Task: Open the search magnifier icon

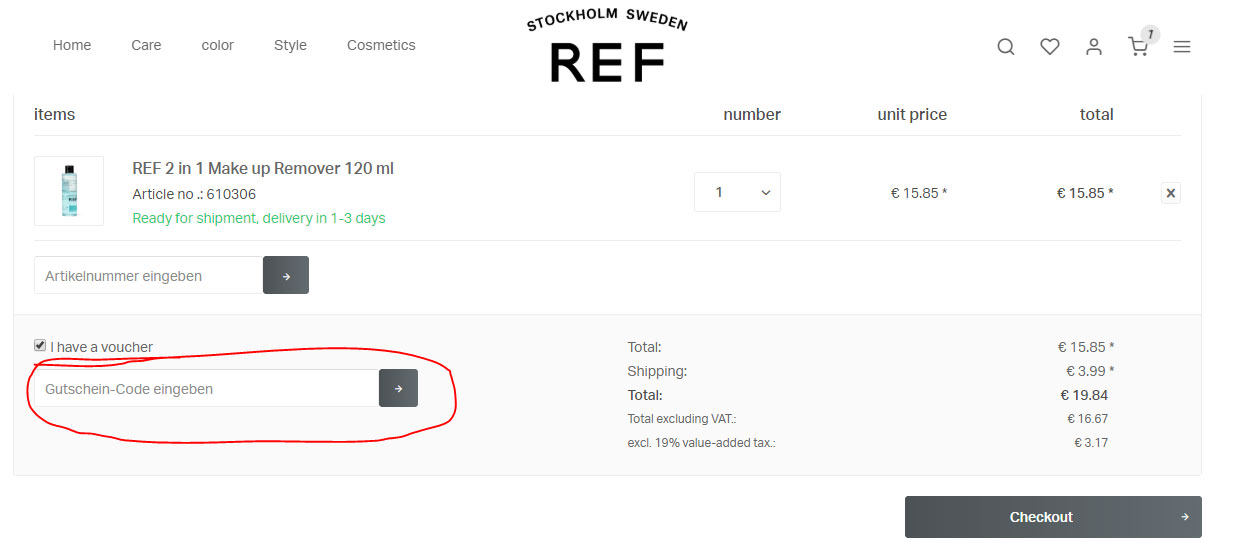Action: point(1006,47)
